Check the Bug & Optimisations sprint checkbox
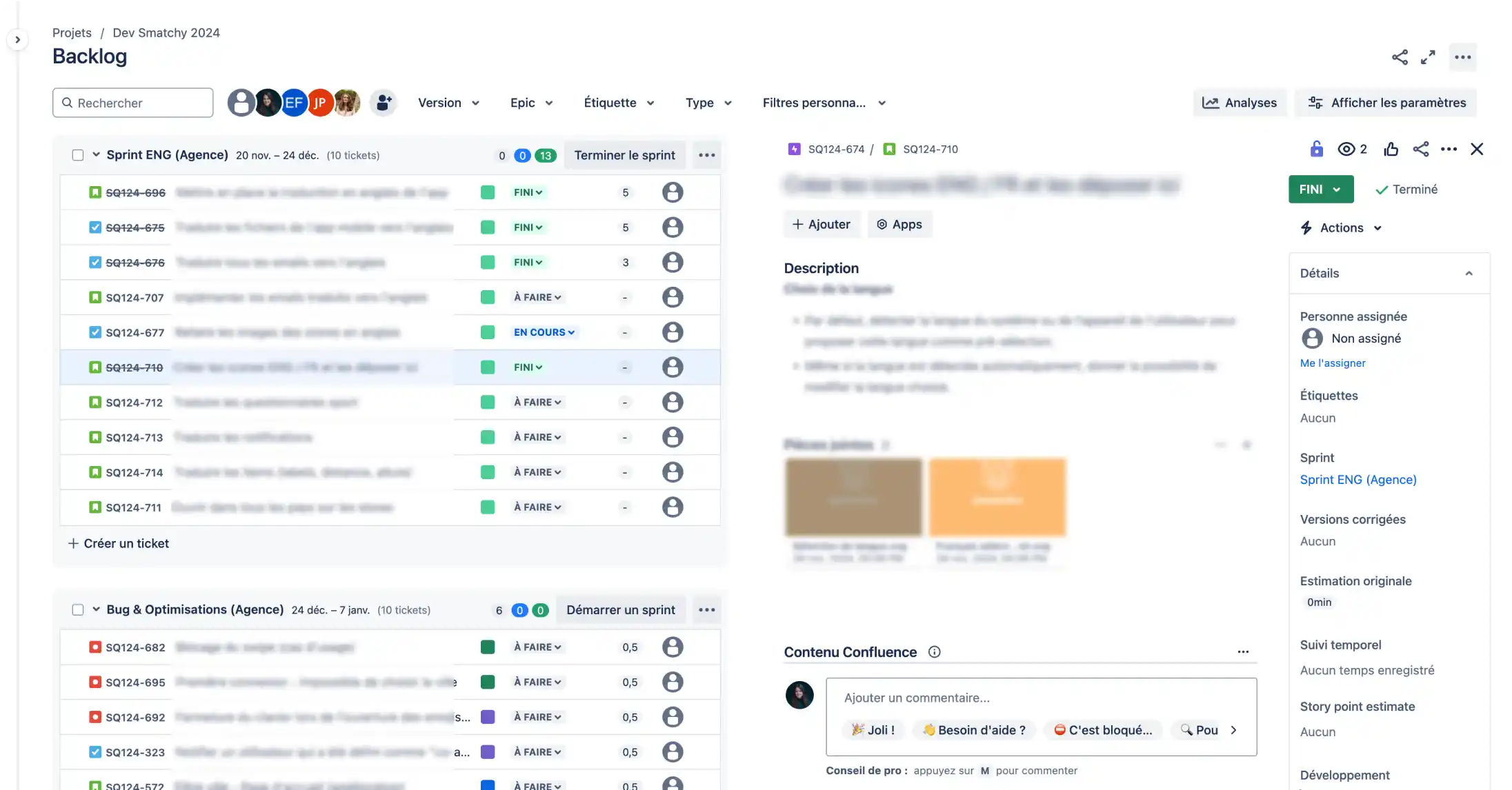 (x=78, y=610)
